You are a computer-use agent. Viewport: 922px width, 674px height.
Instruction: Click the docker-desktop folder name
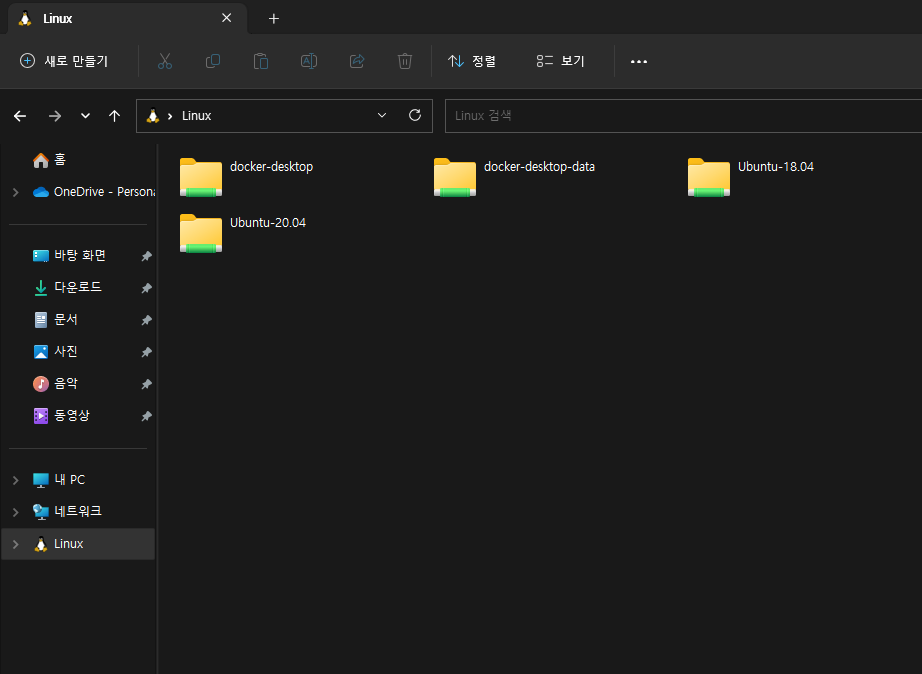[x=272, y=167]
